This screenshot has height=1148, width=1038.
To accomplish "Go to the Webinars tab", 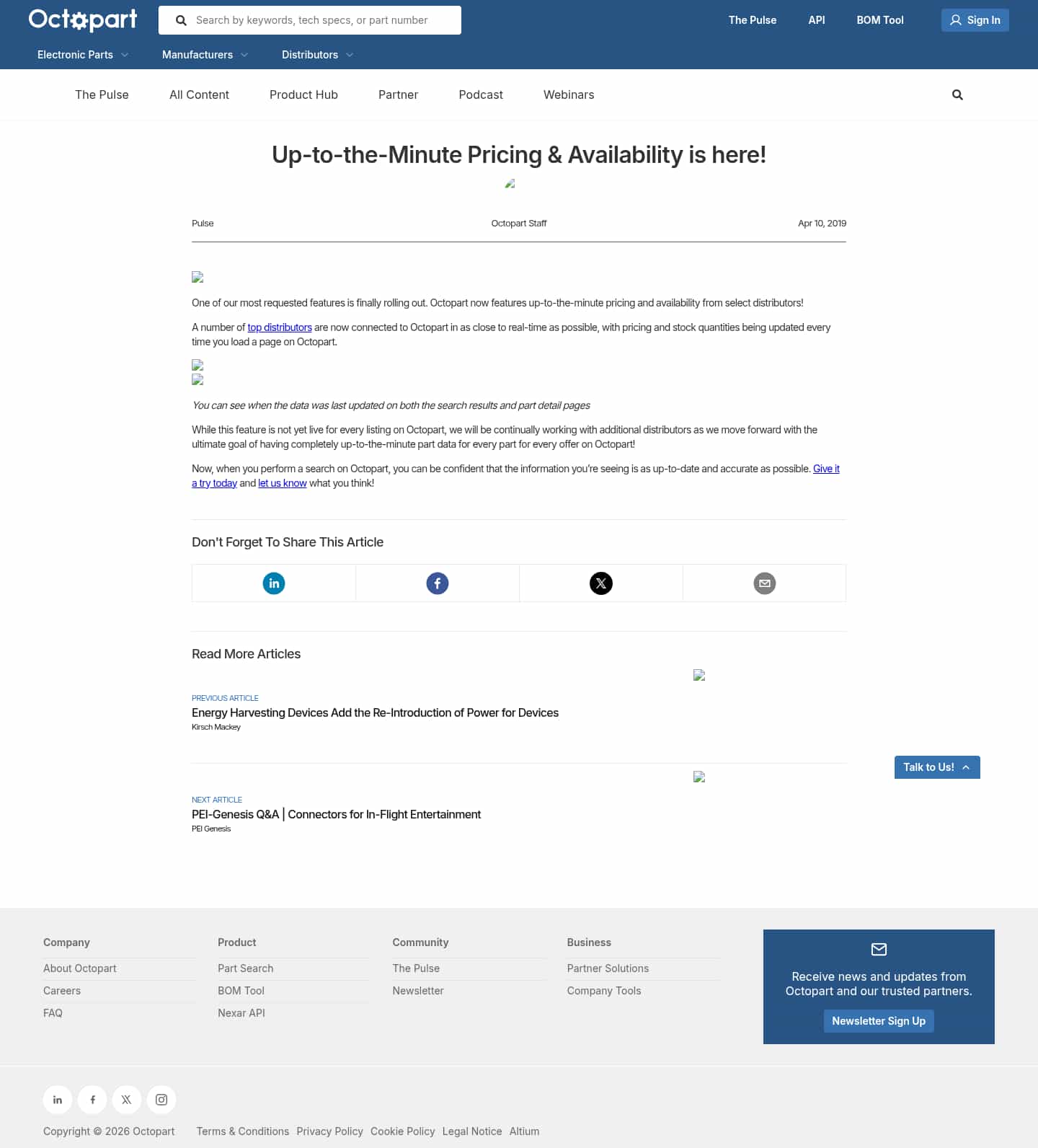I will [568, 94].
